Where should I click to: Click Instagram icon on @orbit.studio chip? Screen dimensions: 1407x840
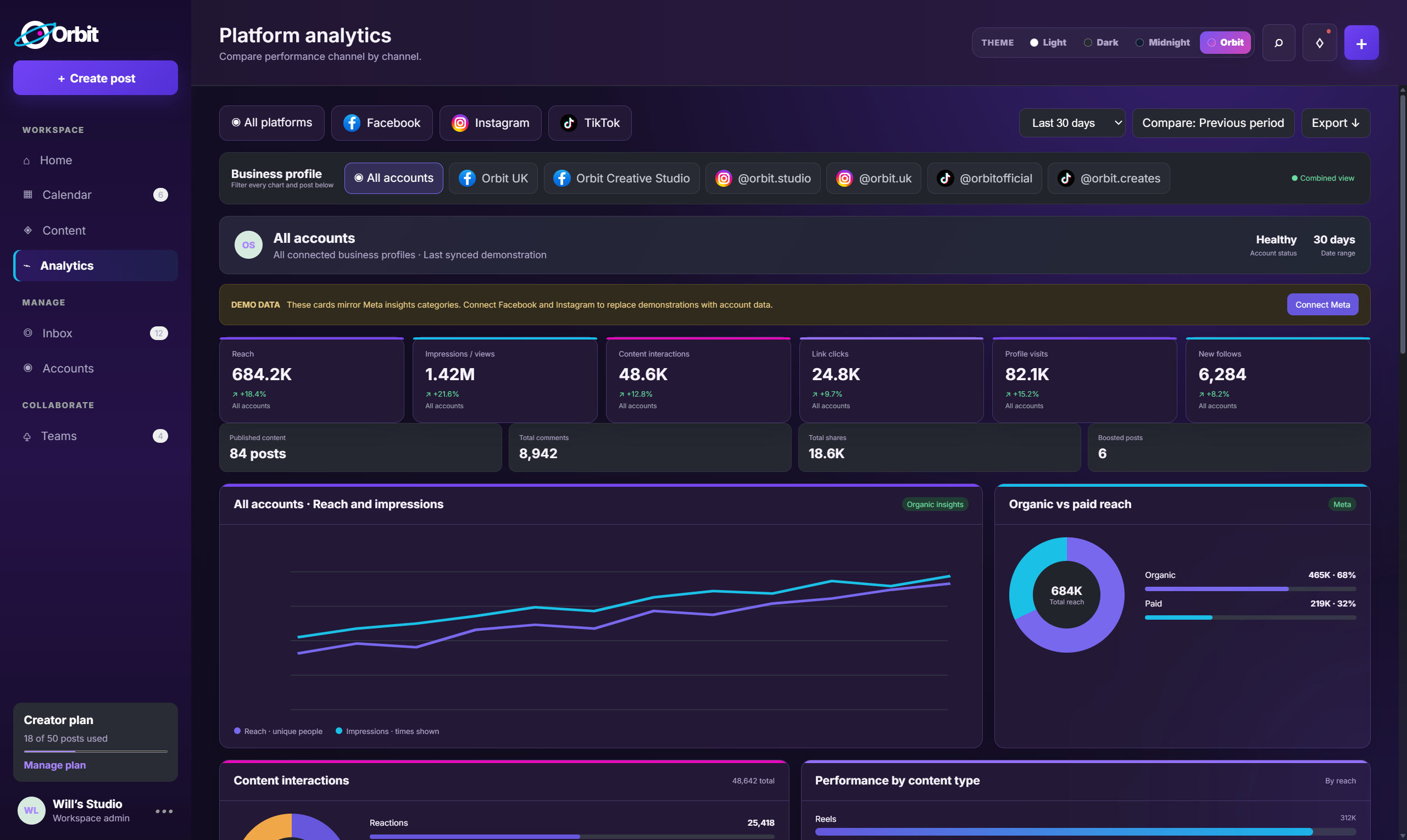(x=724, y=179)
